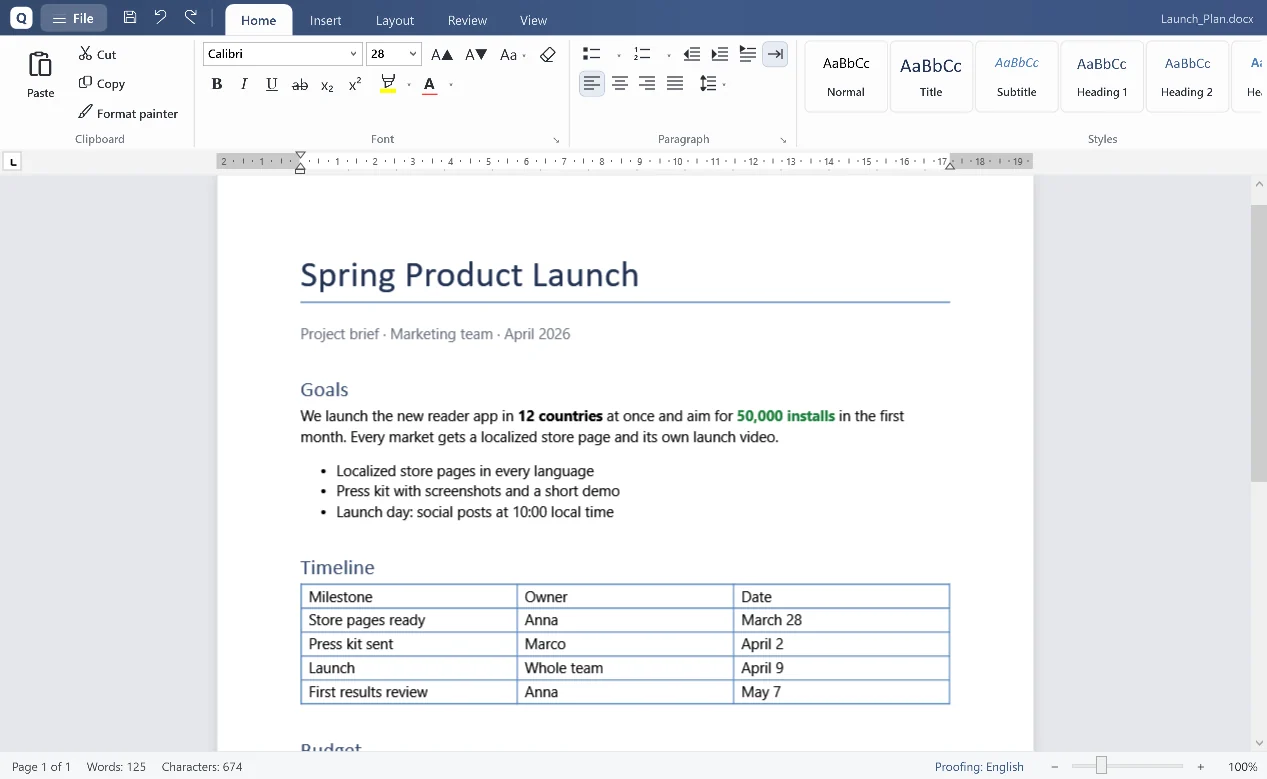Click the Words: 125 status entry

116,767
